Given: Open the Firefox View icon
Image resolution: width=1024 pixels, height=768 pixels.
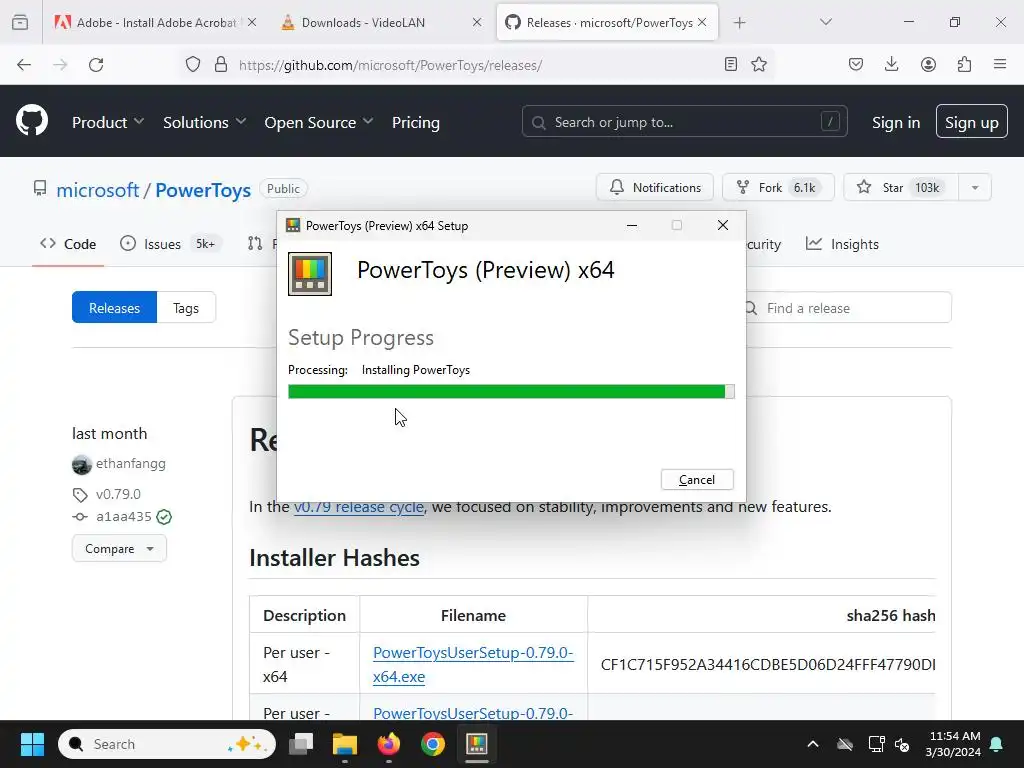Looking at the screenshot, I should click(x=20, y=22).
